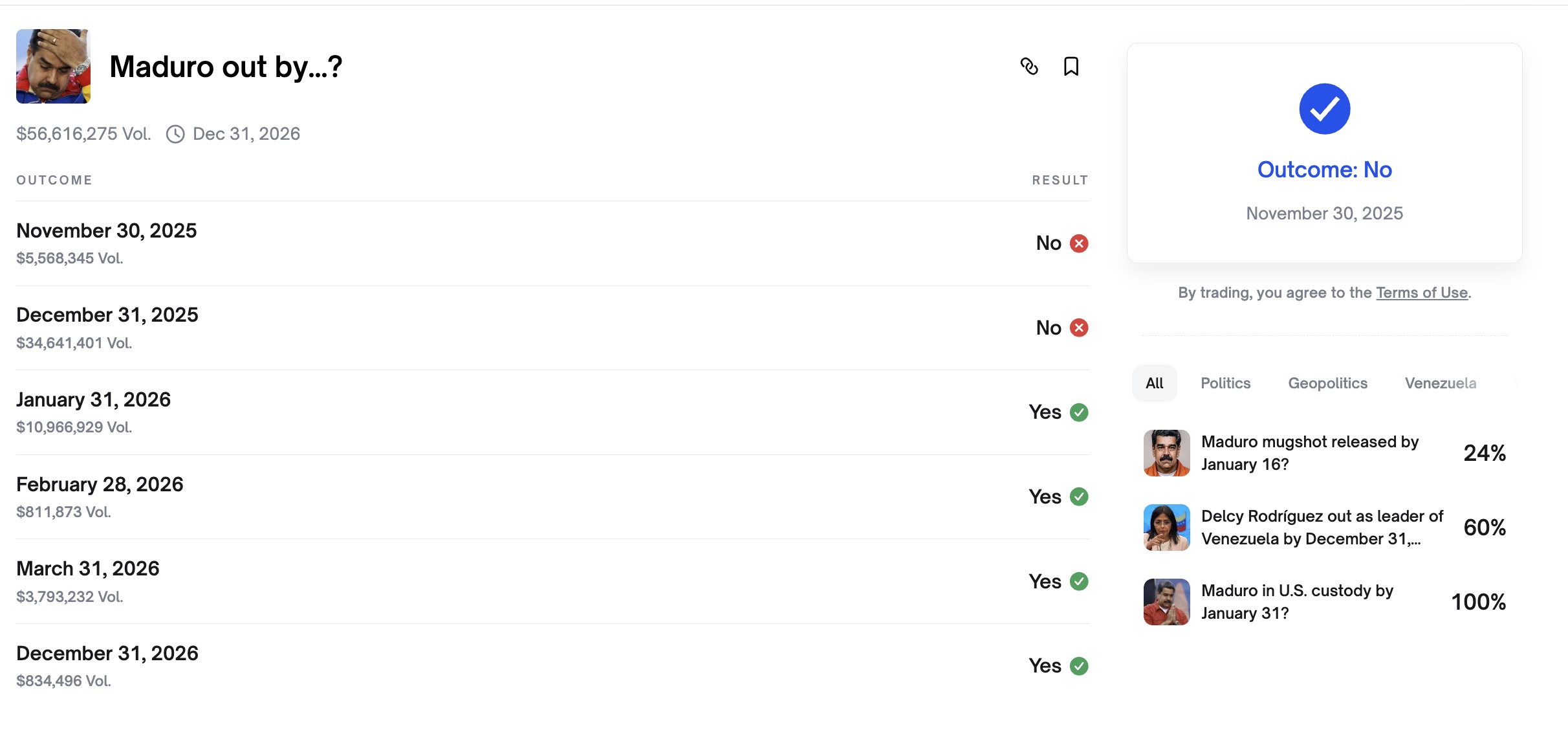Viewport: 1568px width, 734px height.
Task: Click the blue checkmark outcome icon
Action: pos(1324,109)
